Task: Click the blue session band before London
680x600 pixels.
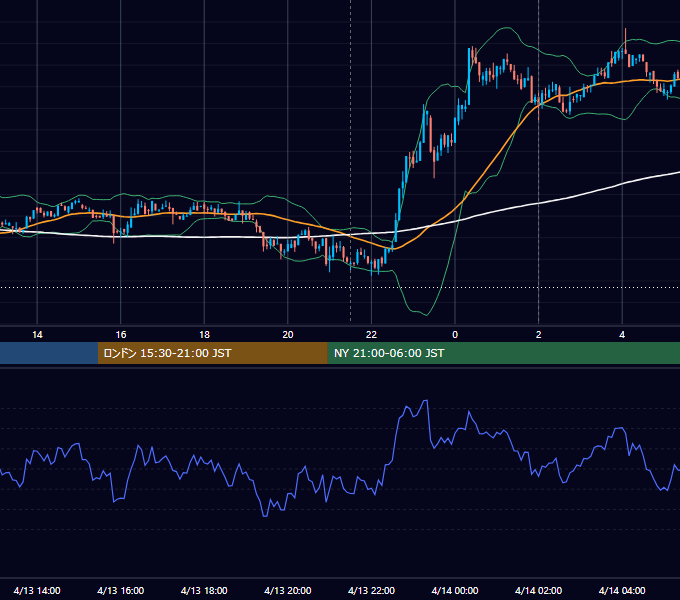Action: coord(49,353)
